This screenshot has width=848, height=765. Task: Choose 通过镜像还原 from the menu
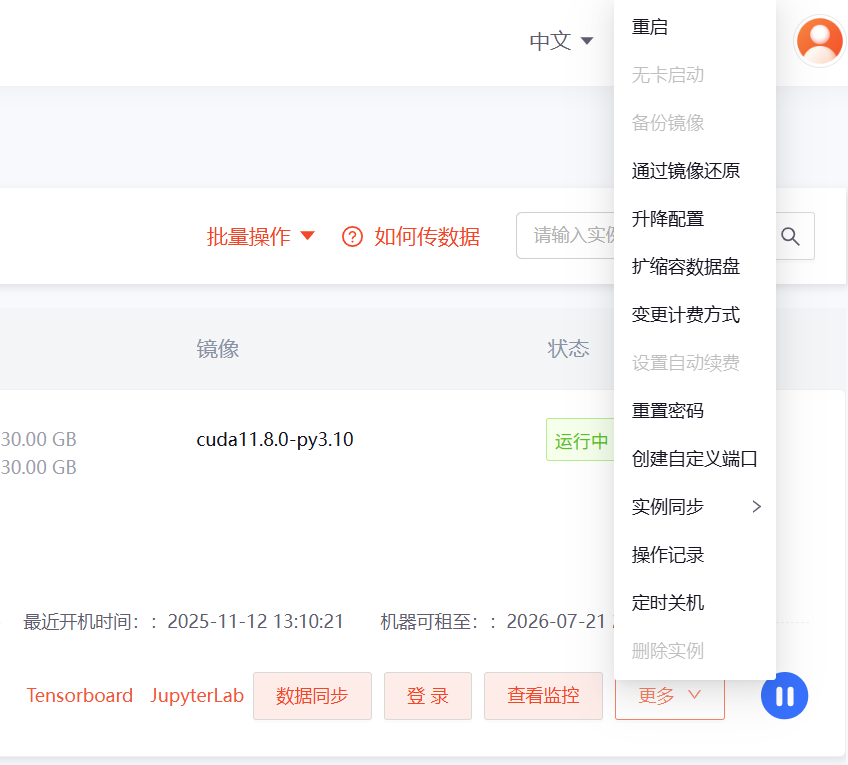click(685, 171)
